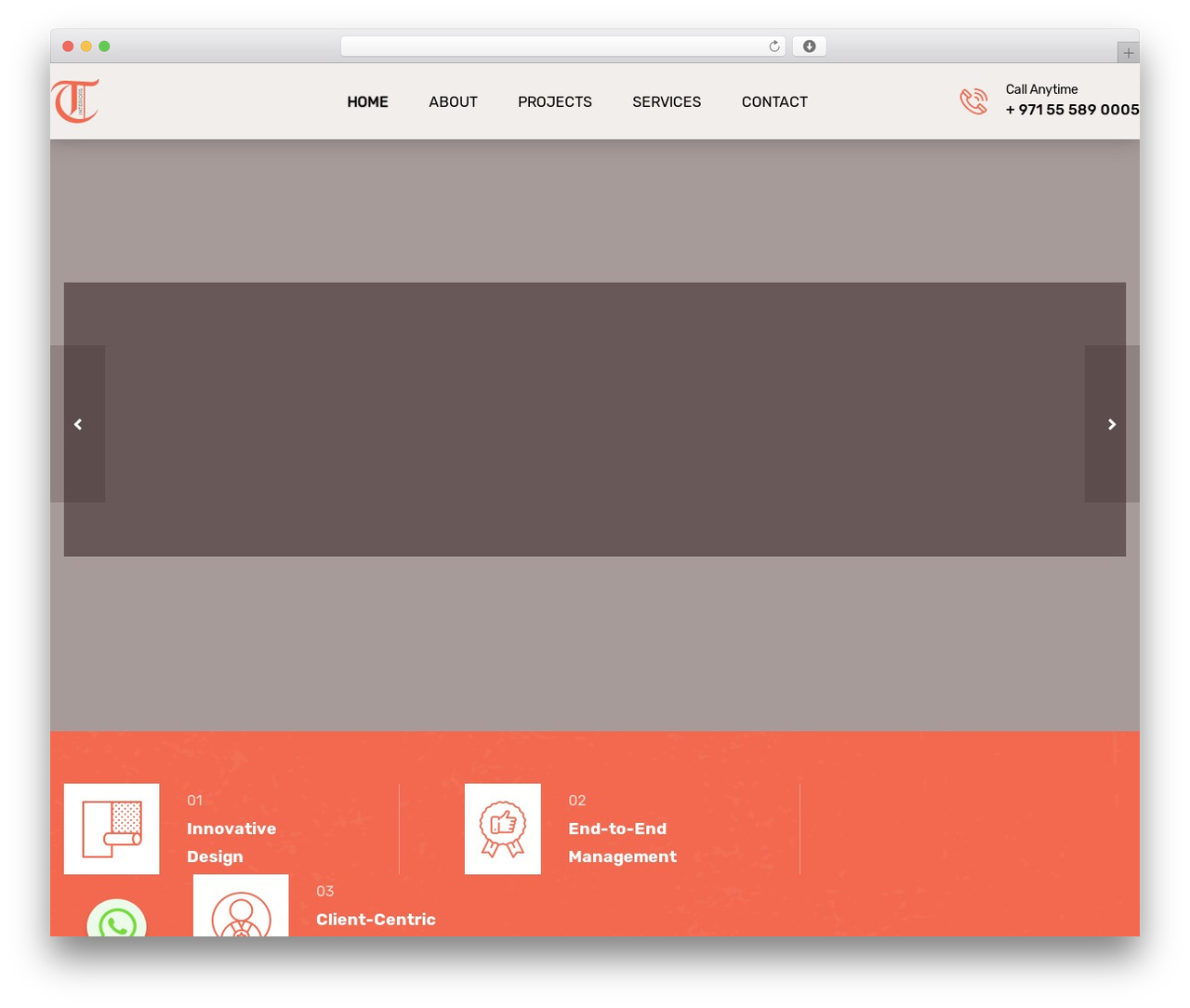This screenshot has width=1190, height=1008.
Task: Open the HOME menu item
Action: pos(367,102)
